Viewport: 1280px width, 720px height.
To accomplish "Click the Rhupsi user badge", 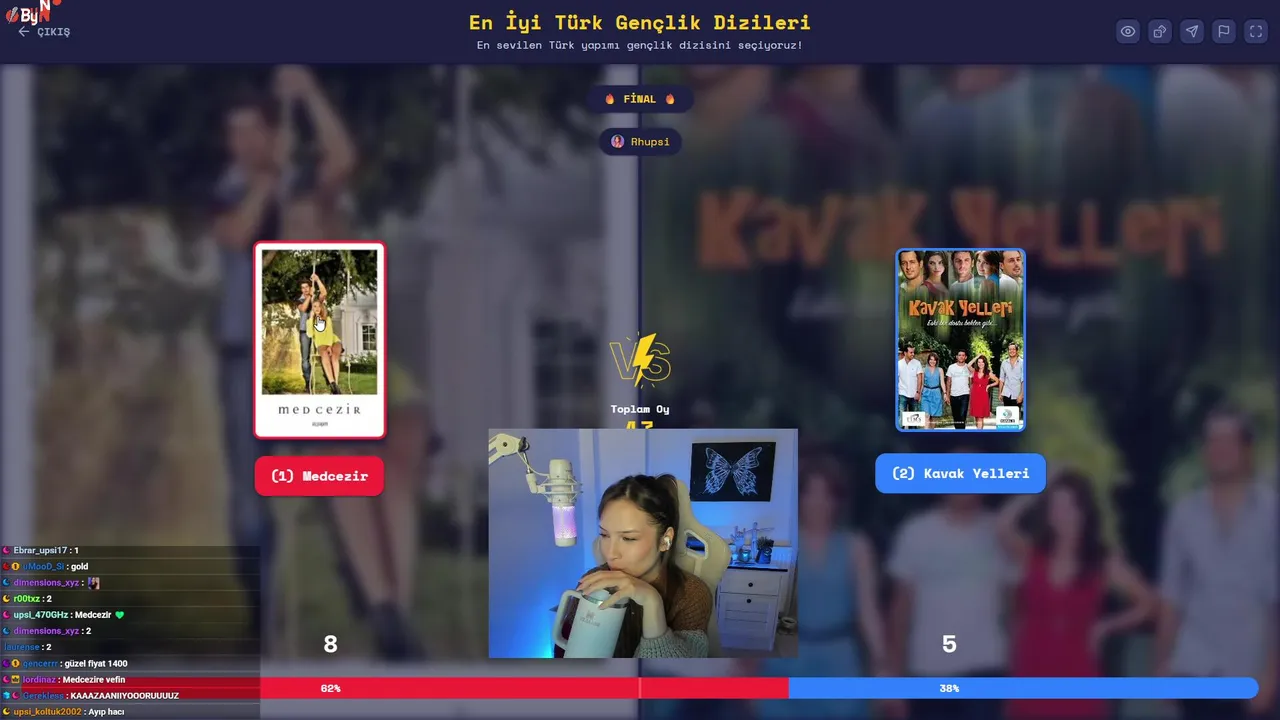I will tap(640, 142).
